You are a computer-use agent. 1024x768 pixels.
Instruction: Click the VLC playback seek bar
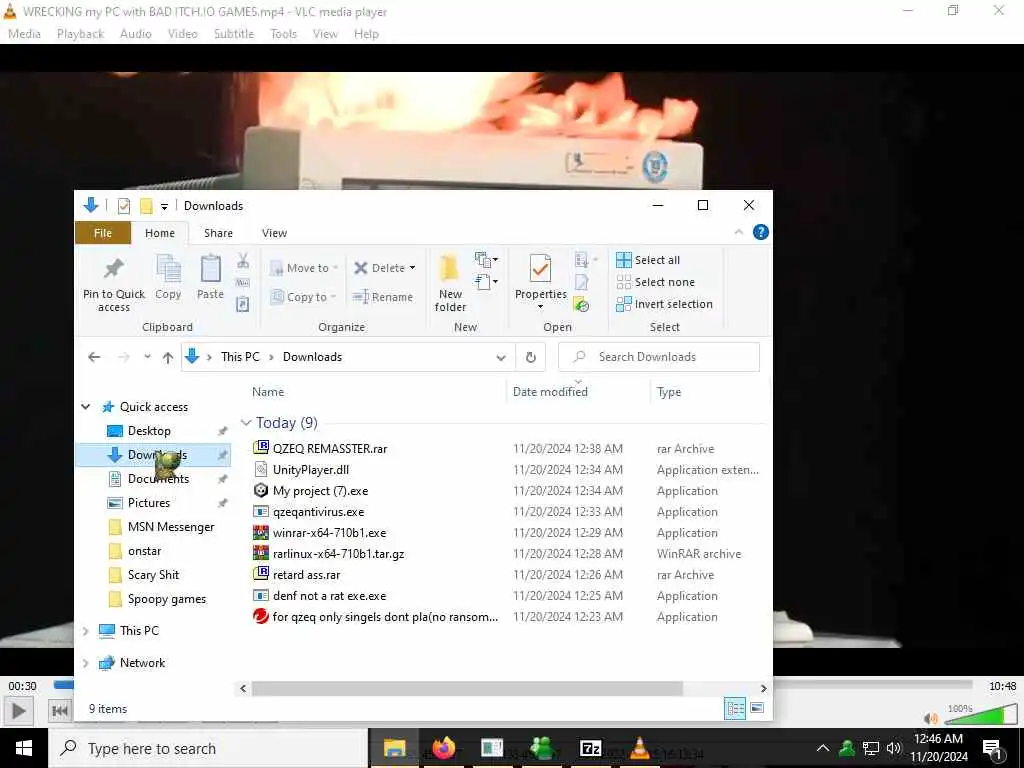point(513,685)
